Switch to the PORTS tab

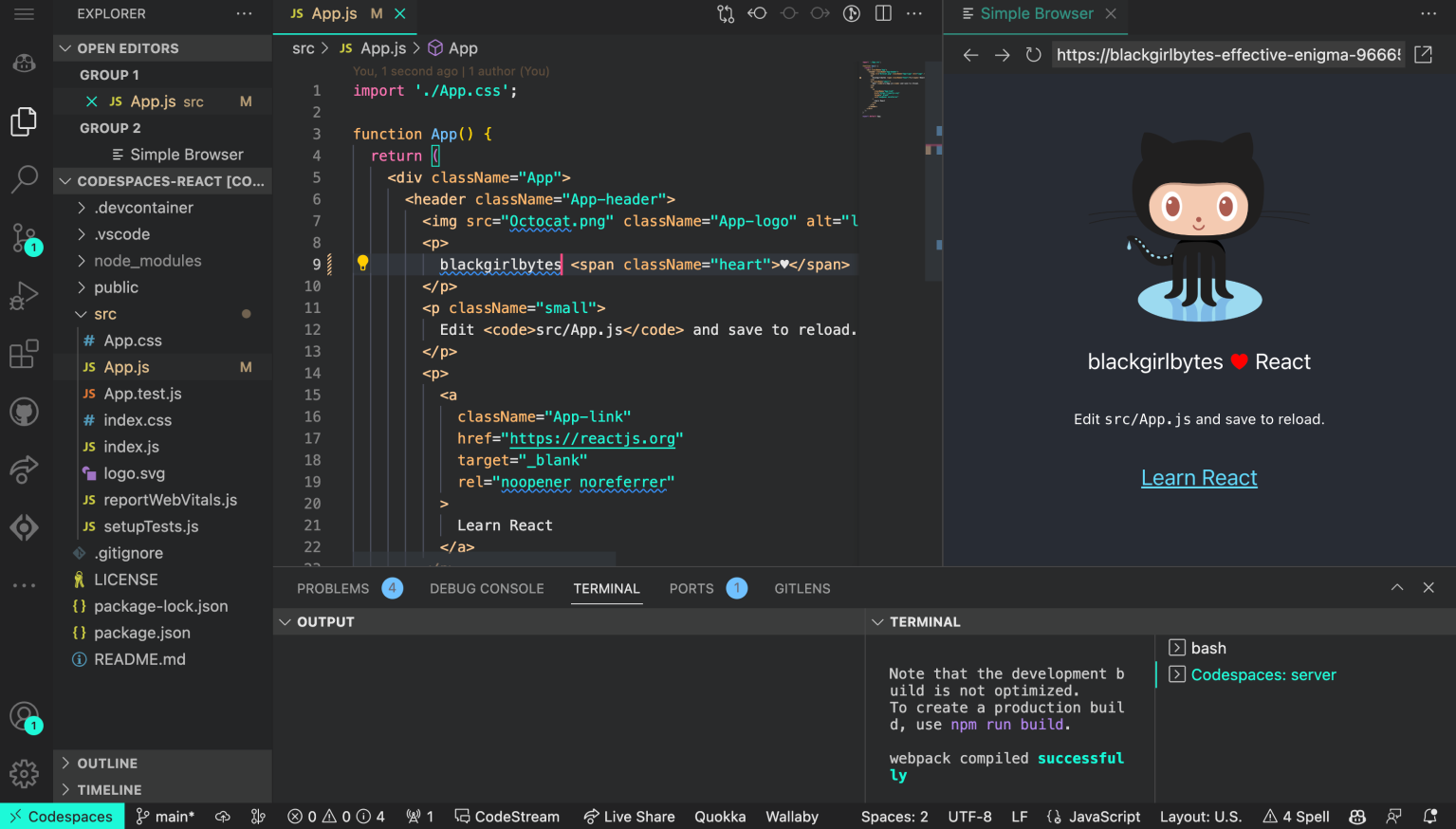click(x=691, y=588)
